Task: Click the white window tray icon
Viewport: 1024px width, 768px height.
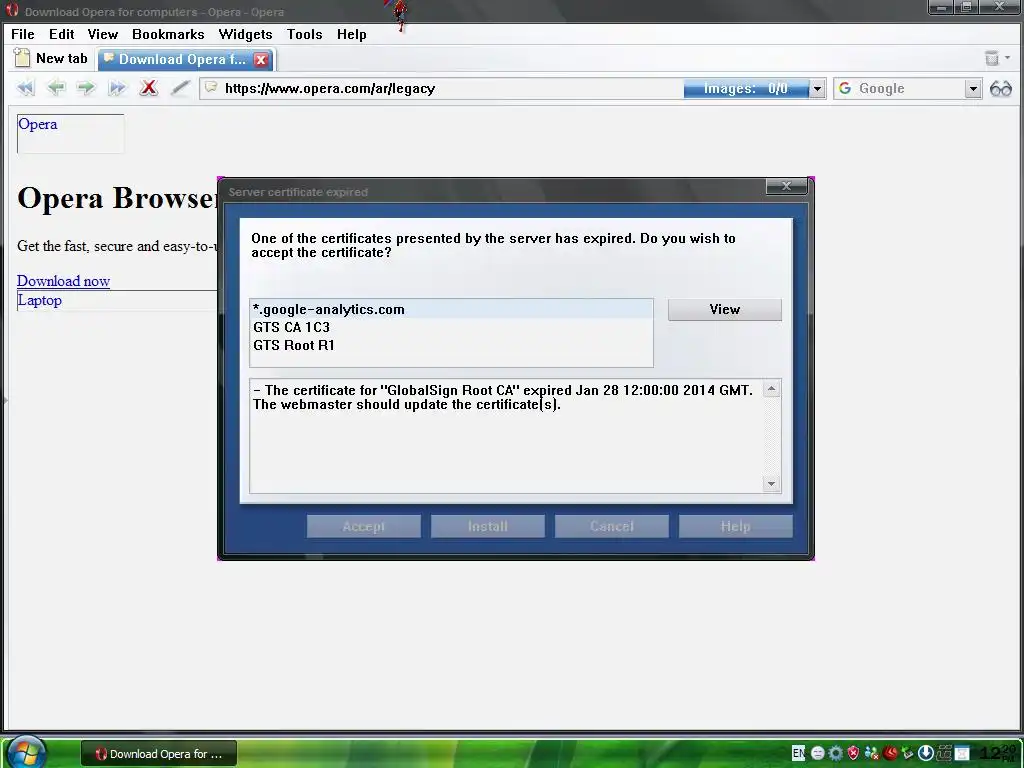Action: pyautogui.click(x=961, y=753)
